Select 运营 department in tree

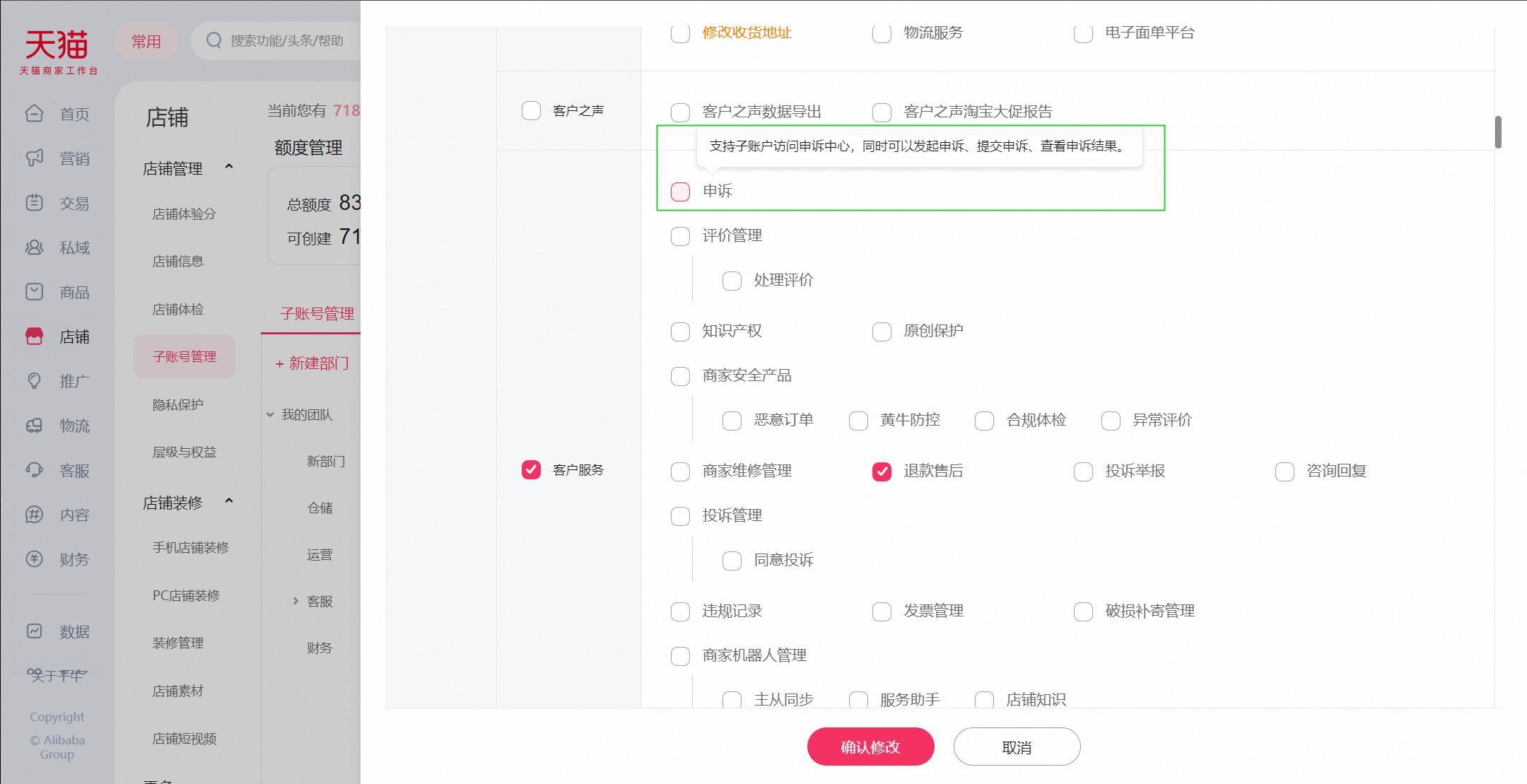click(x=320, y=554)
